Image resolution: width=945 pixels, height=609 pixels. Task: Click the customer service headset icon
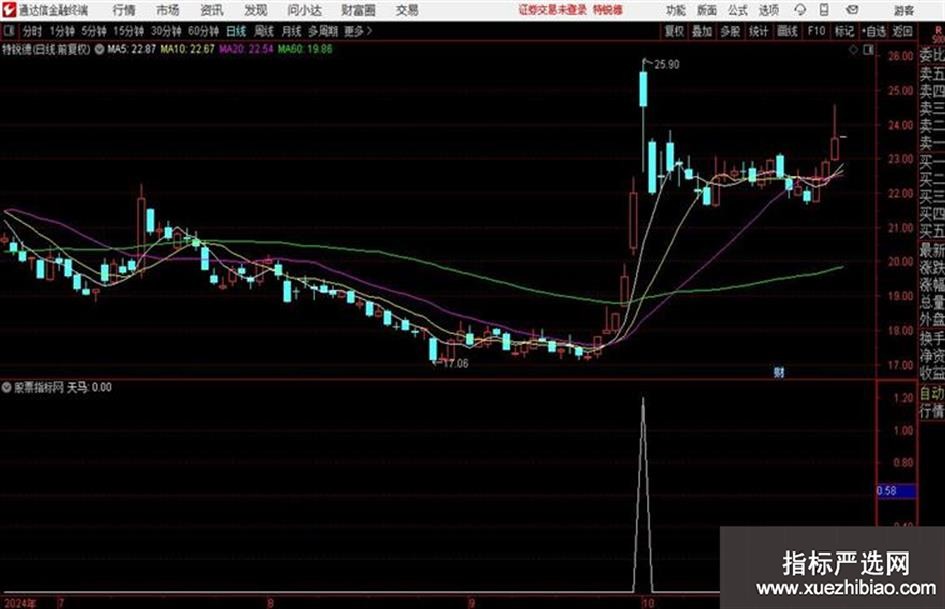coord(800,10)
